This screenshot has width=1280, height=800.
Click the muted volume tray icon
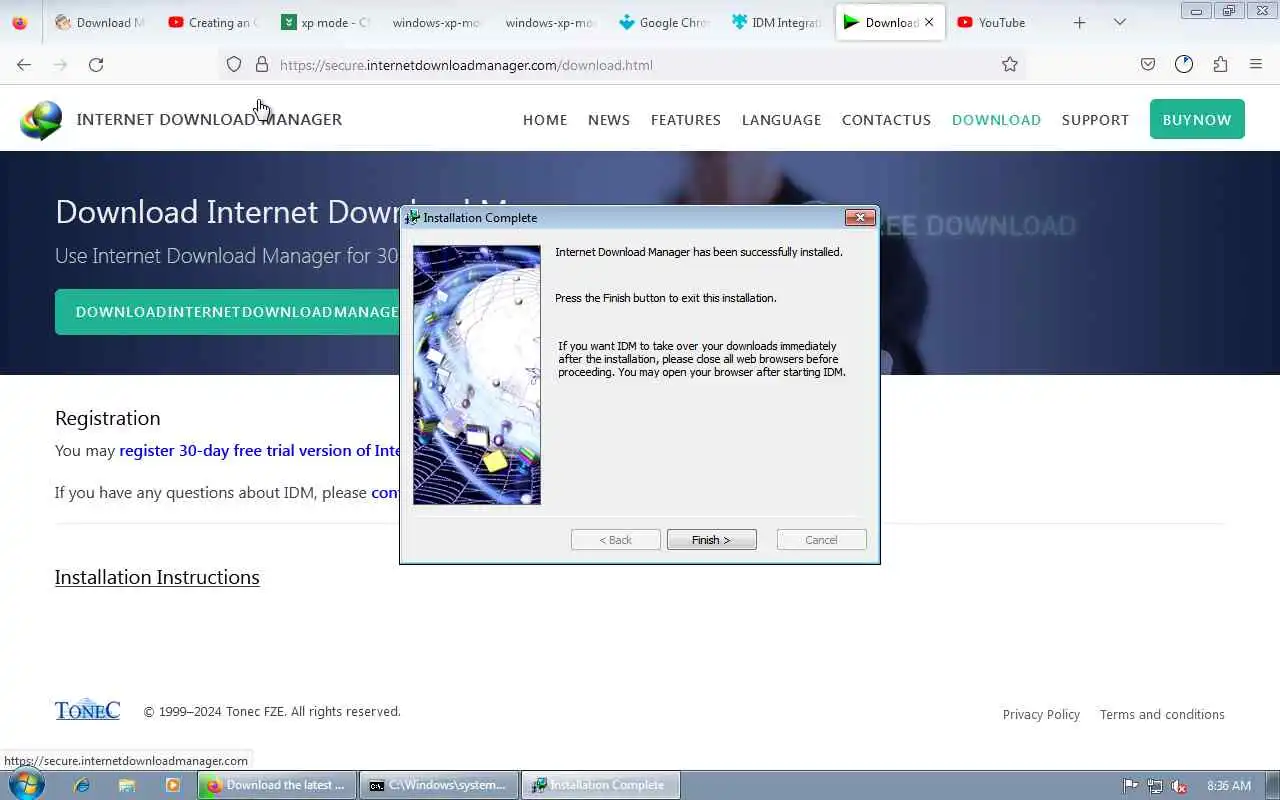(x=1179, y=786)
